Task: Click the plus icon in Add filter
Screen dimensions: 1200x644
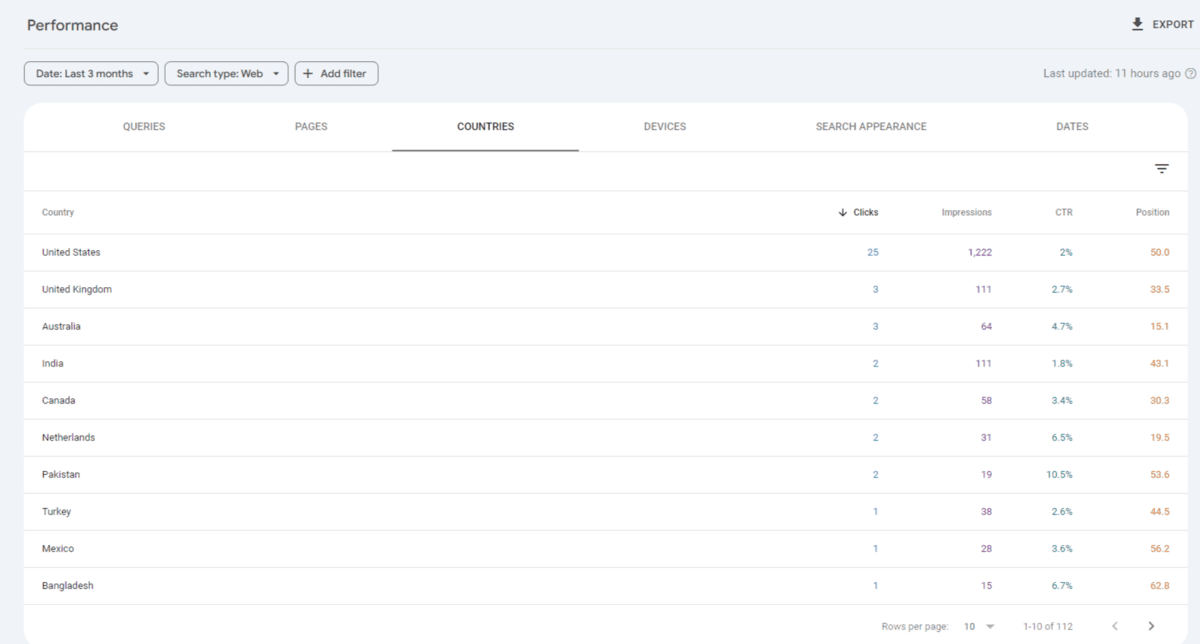Action: (308, 74)
